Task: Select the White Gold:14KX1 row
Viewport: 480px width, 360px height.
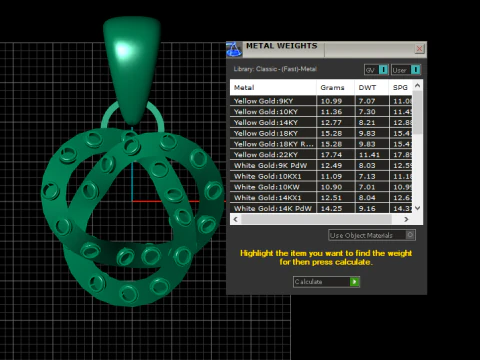Action: [321, 198]
